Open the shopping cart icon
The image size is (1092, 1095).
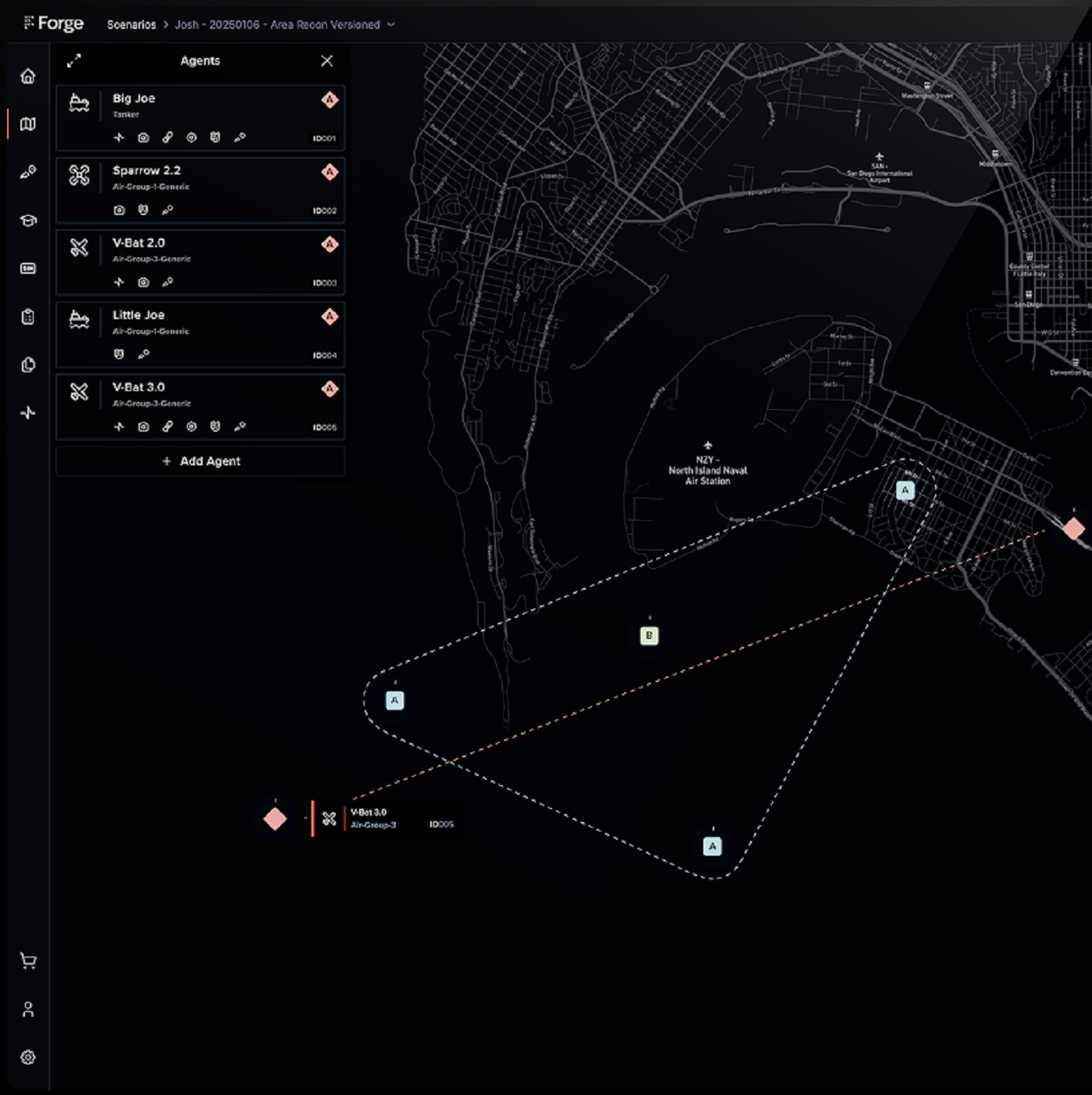coord(28,961)
